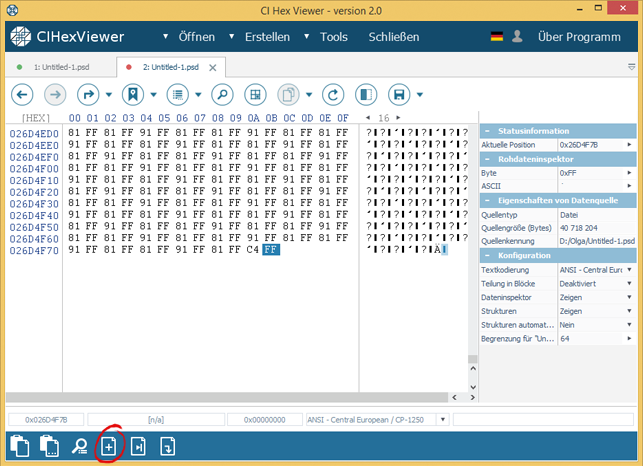Increase bytes per row with right arrow near 16

(398, 118)
